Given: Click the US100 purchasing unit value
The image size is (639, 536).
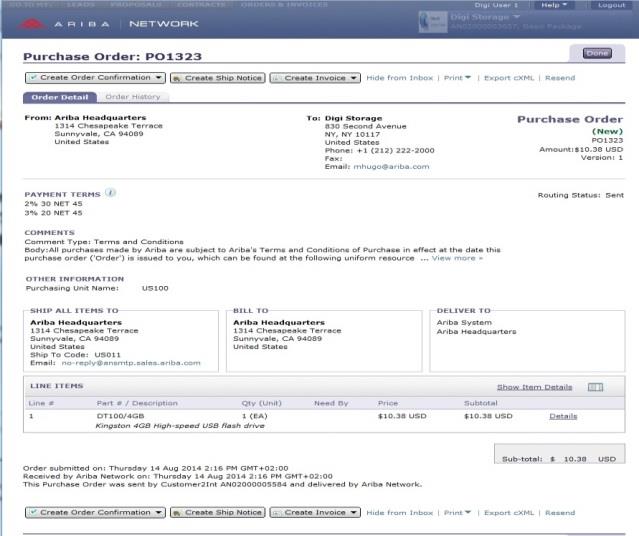Looking at the screenshot, I should [155, 288].
